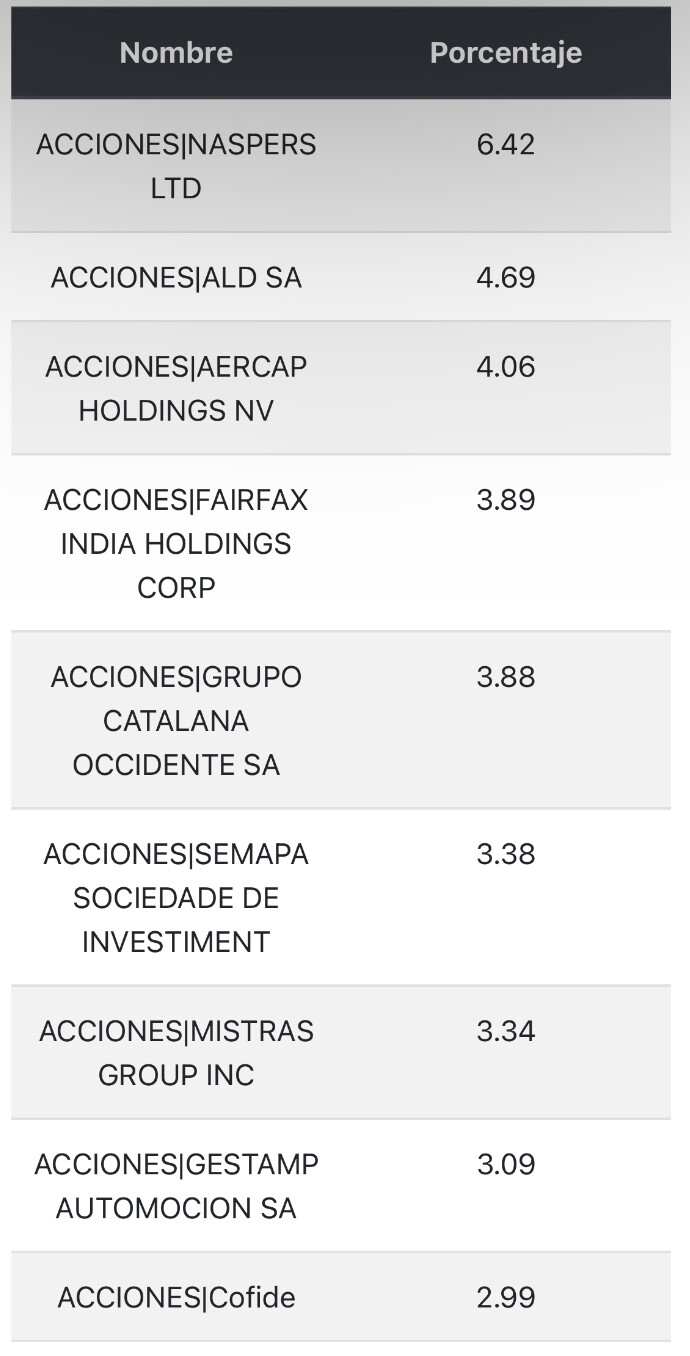
Task: Select ACCIONES|GESTAMP AUTOMOCION SA name
Action: (x=176, y=1186)
